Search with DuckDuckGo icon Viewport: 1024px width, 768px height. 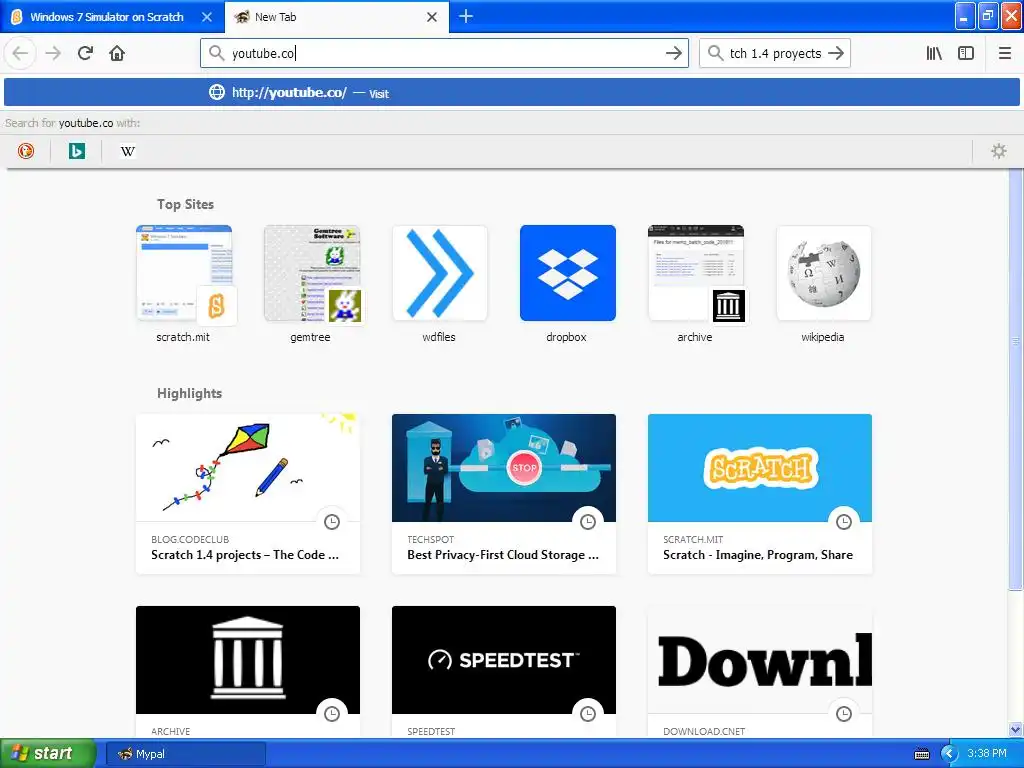pos(25,151)
